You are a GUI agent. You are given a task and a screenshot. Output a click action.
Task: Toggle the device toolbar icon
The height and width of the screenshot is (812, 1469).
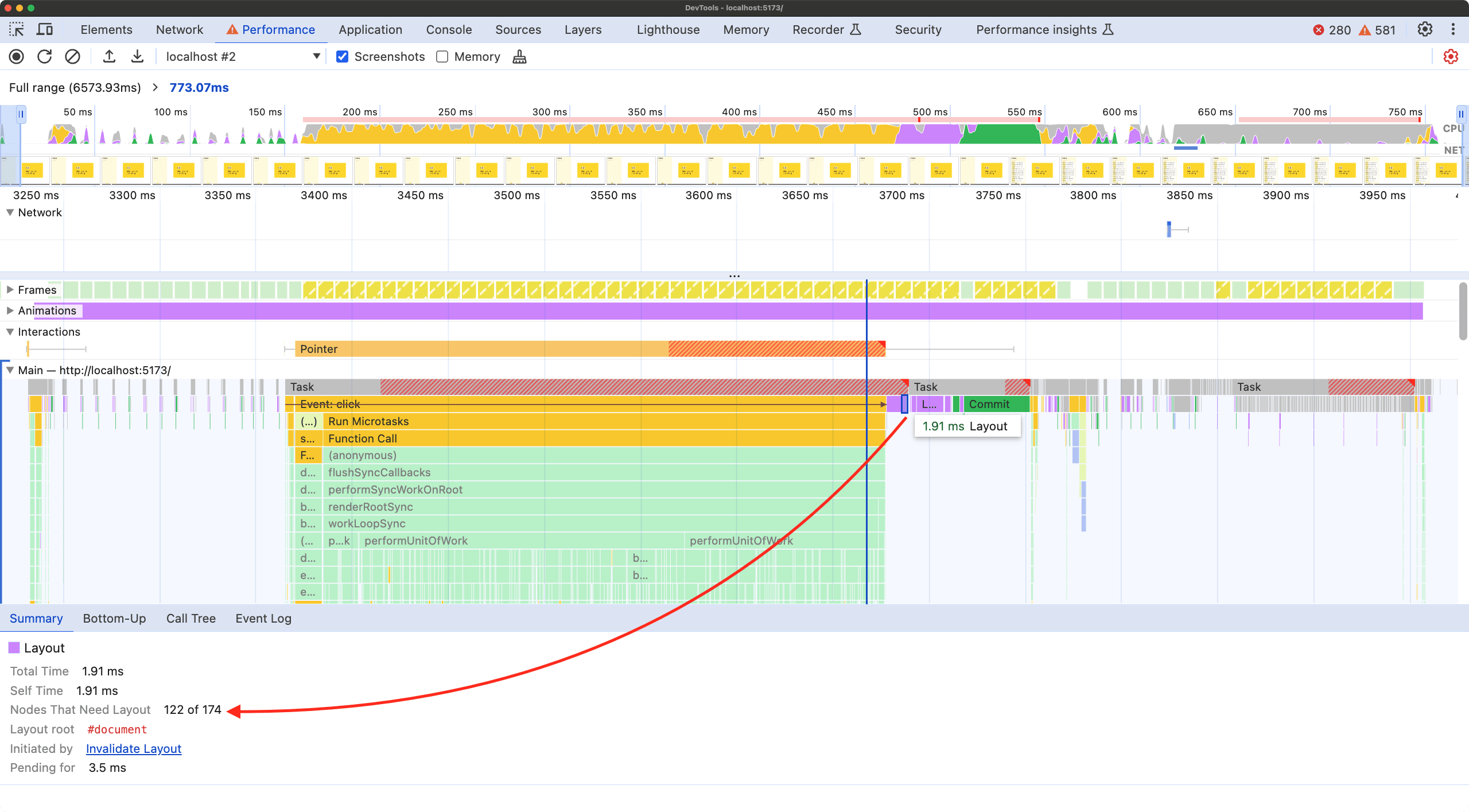45,29
